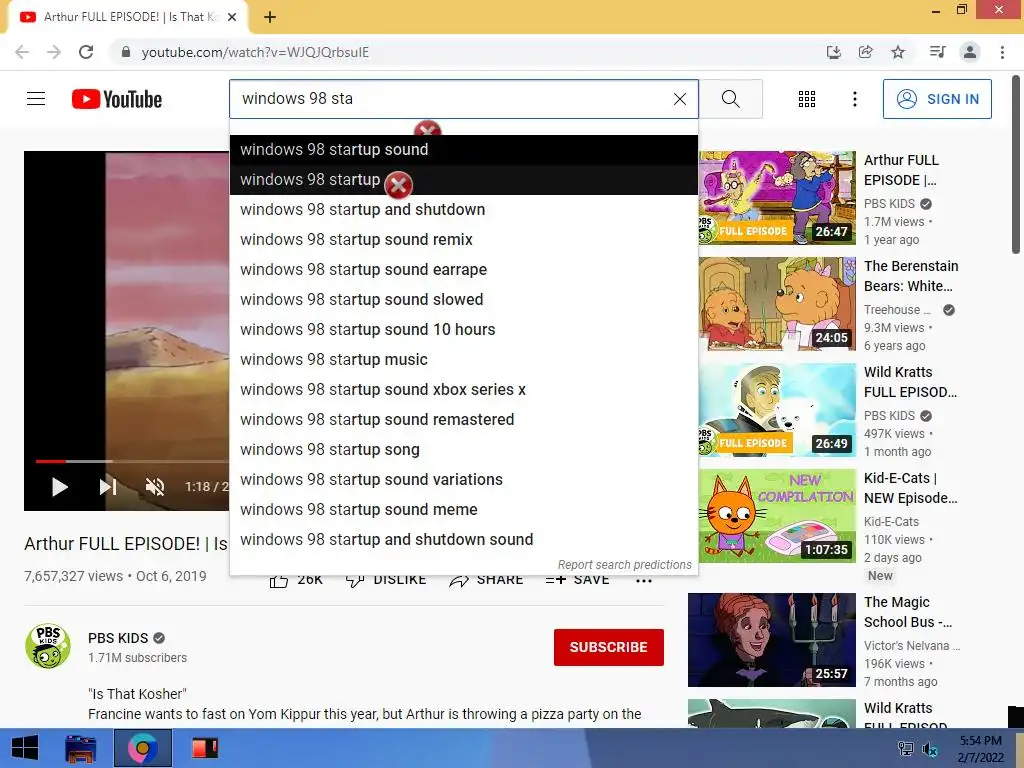Open Kid-E-Cats NEW COMPILATION thumbnail
Screen dimensions: 1024x768
pyautogui.click(x=777, y=516)
